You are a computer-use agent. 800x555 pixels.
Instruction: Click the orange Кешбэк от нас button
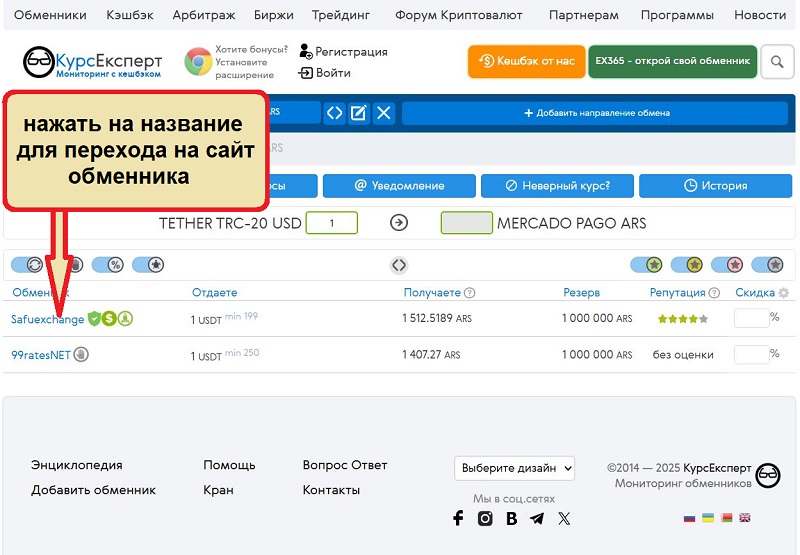(x=527, y=61)
